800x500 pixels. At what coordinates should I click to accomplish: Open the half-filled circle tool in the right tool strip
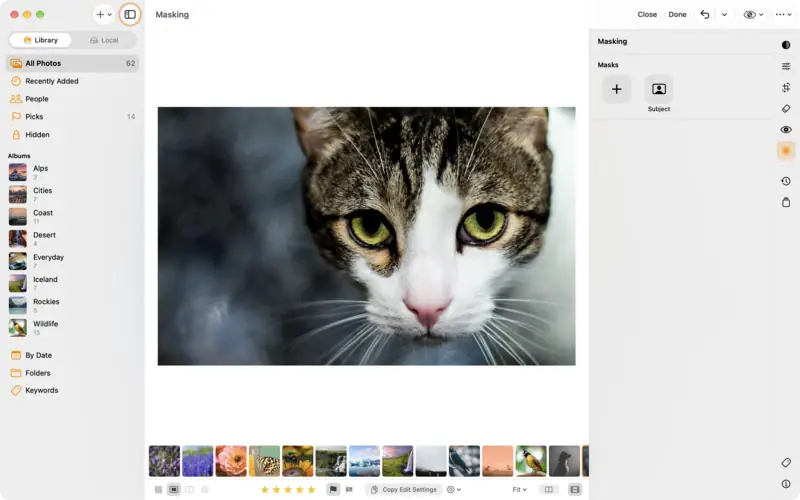[786, 45]
